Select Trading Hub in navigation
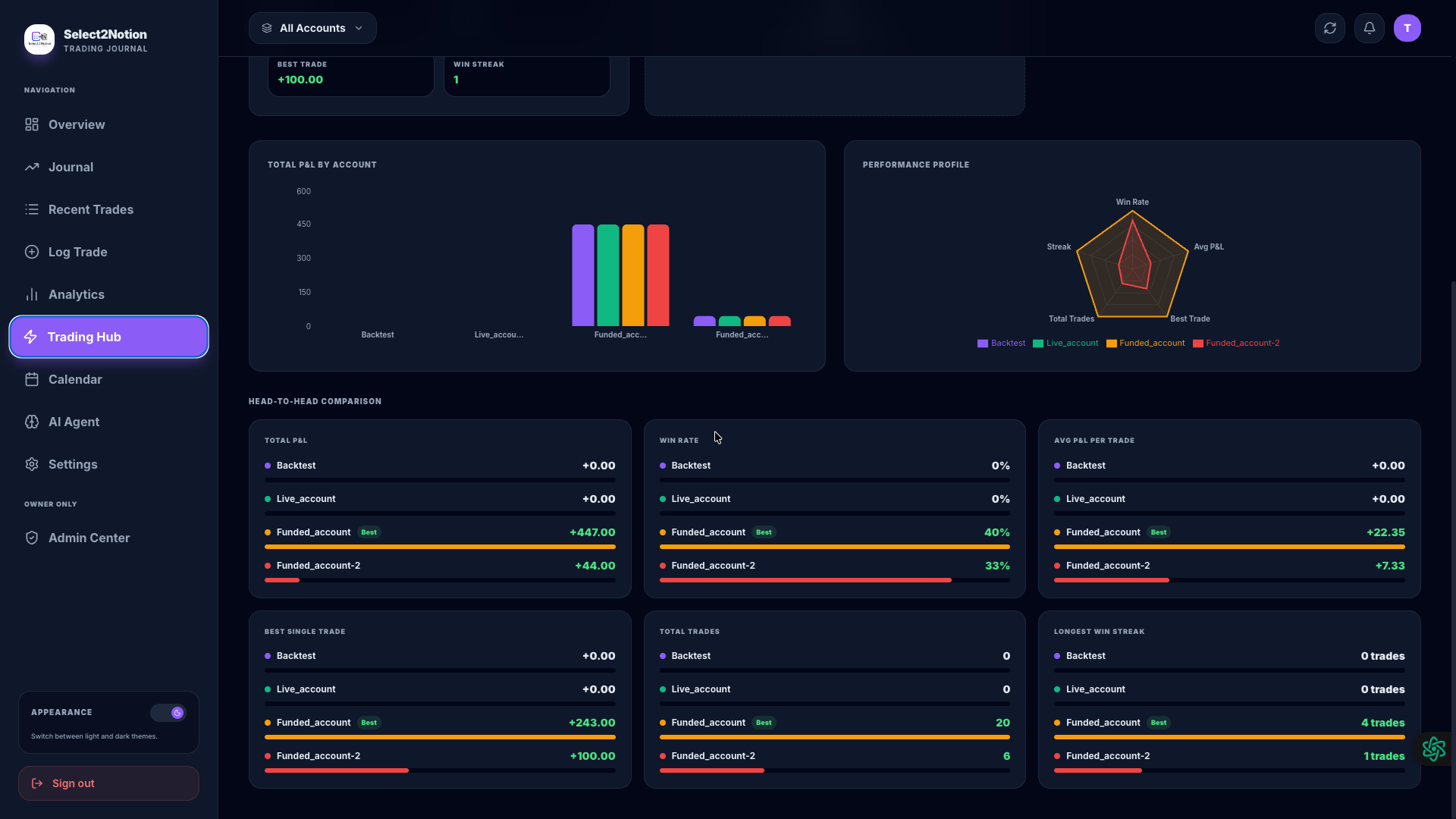 (108, 337)
